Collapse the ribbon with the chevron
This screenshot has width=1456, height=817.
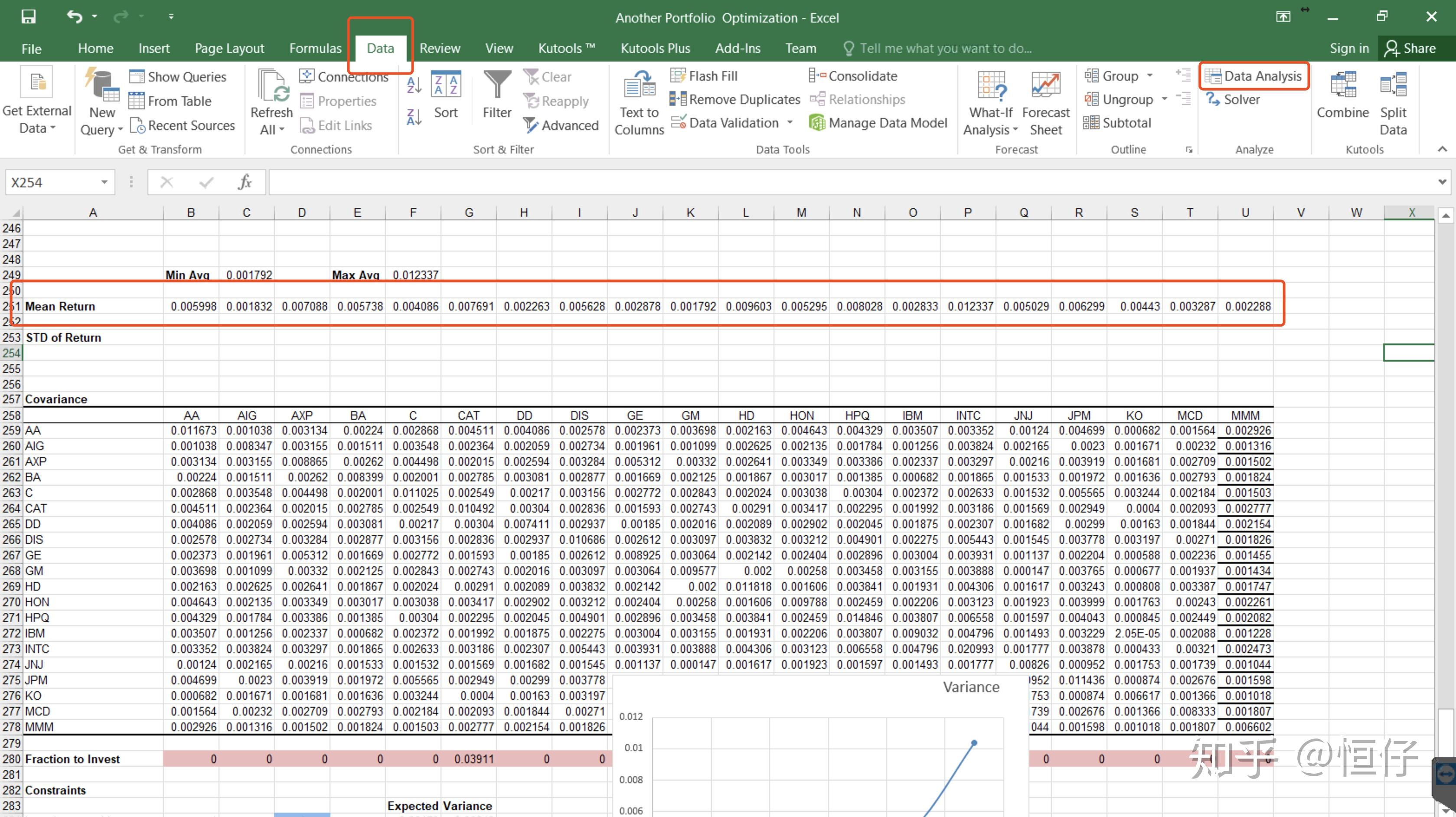click(1442, 149)
